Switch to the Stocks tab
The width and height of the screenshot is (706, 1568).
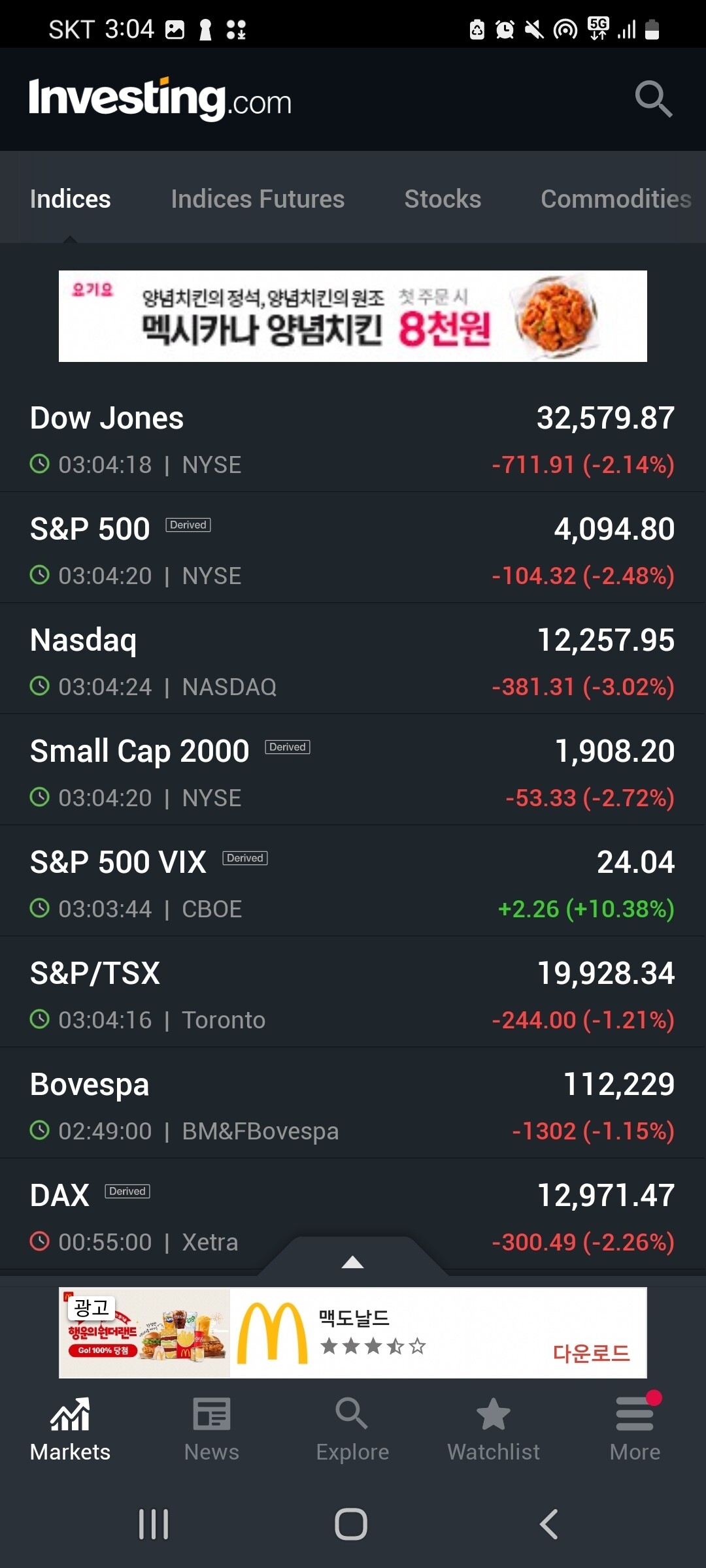pos(443,199)
